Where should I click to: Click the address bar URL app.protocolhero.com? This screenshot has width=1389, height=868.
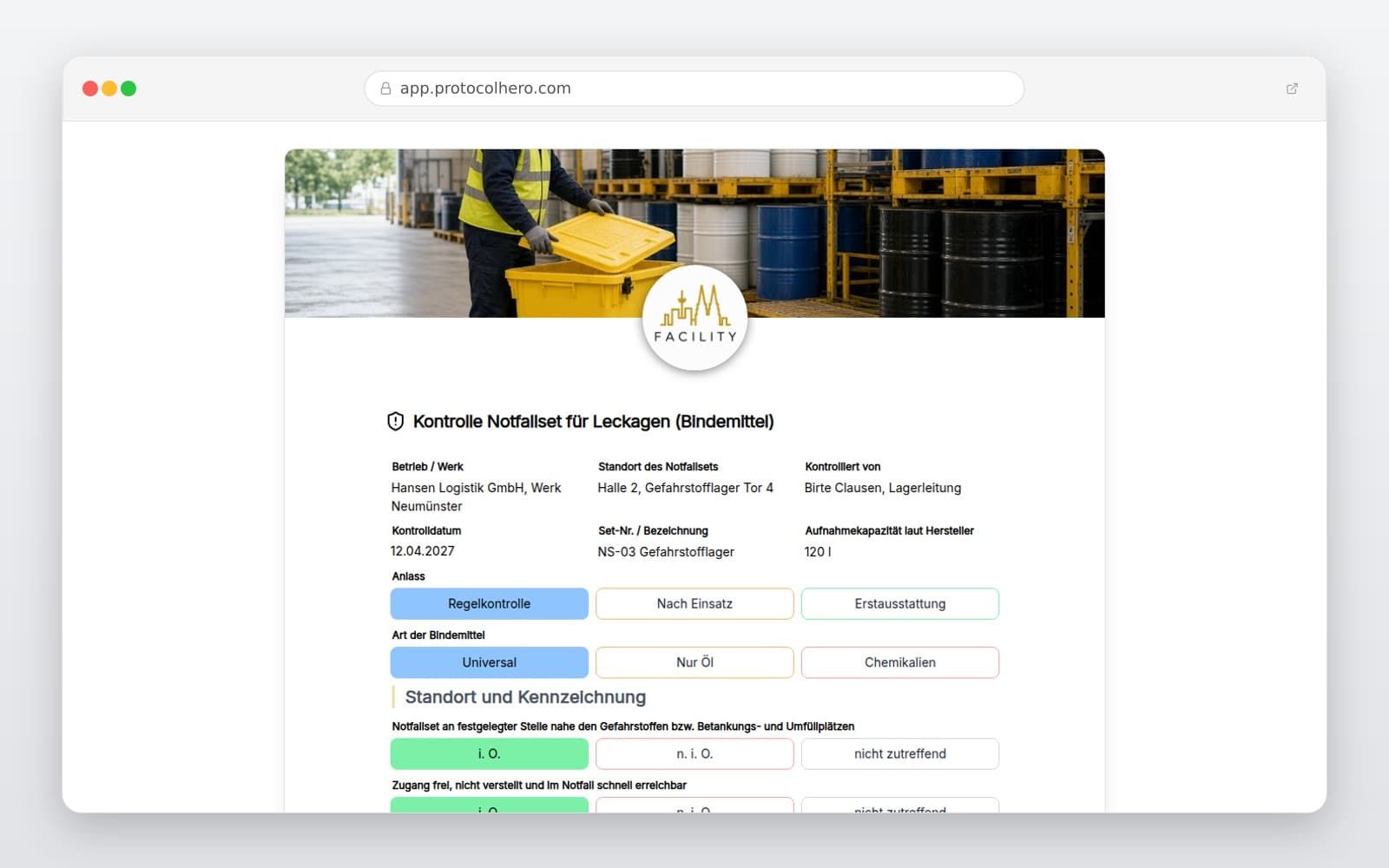click(x=485, y=89)
